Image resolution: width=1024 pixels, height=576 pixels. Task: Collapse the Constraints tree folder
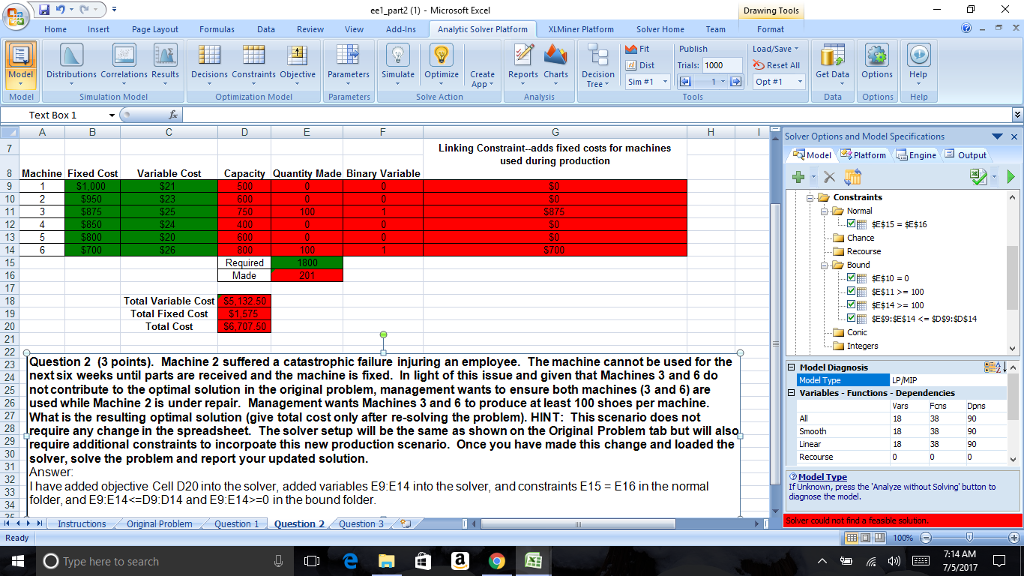tap(811, 197)
